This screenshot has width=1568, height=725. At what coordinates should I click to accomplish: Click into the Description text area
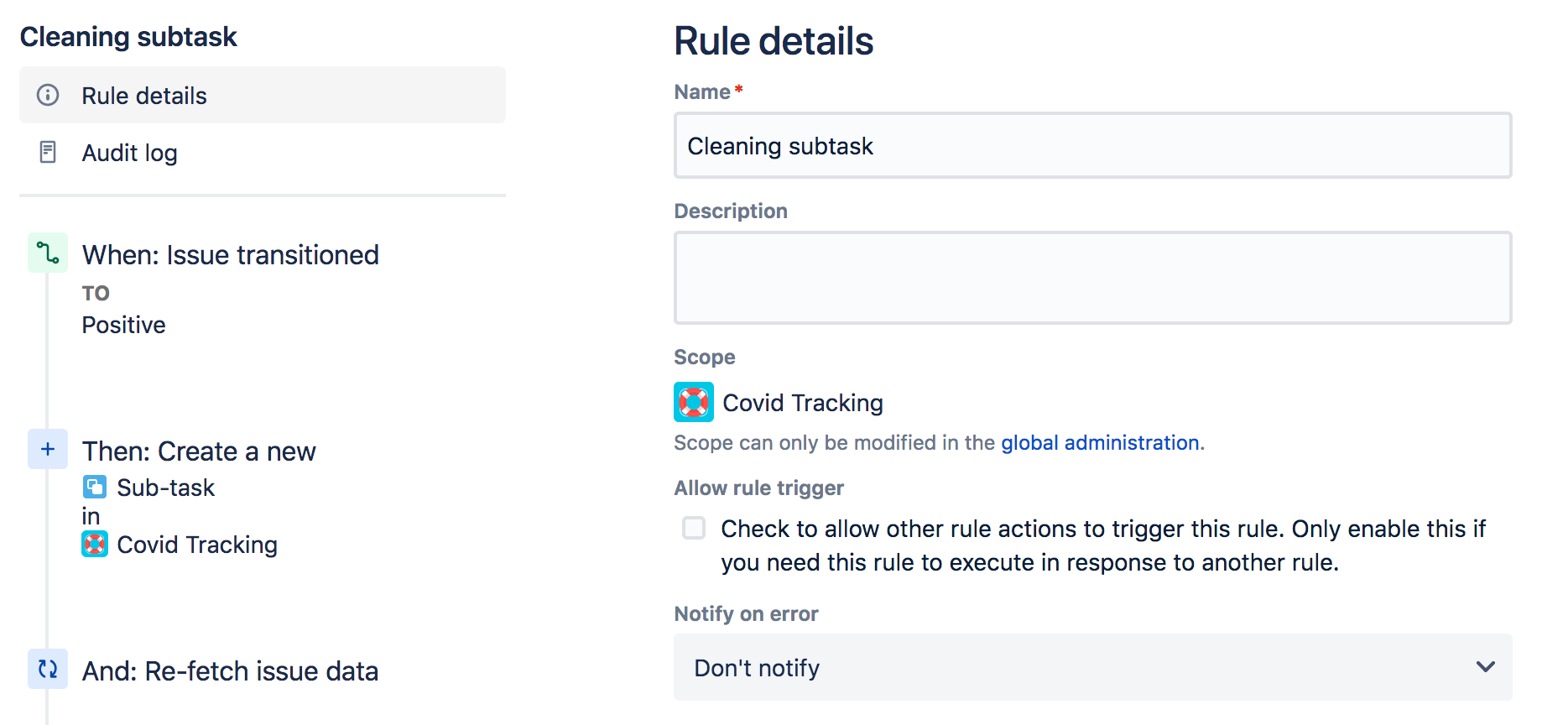[1092, 278]
